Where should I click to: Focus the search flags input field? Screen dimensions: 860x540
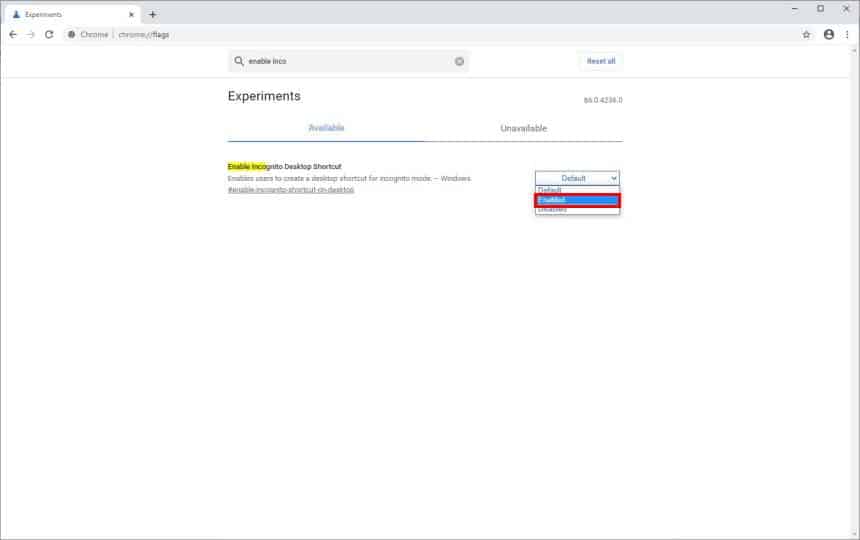[349, 61]
